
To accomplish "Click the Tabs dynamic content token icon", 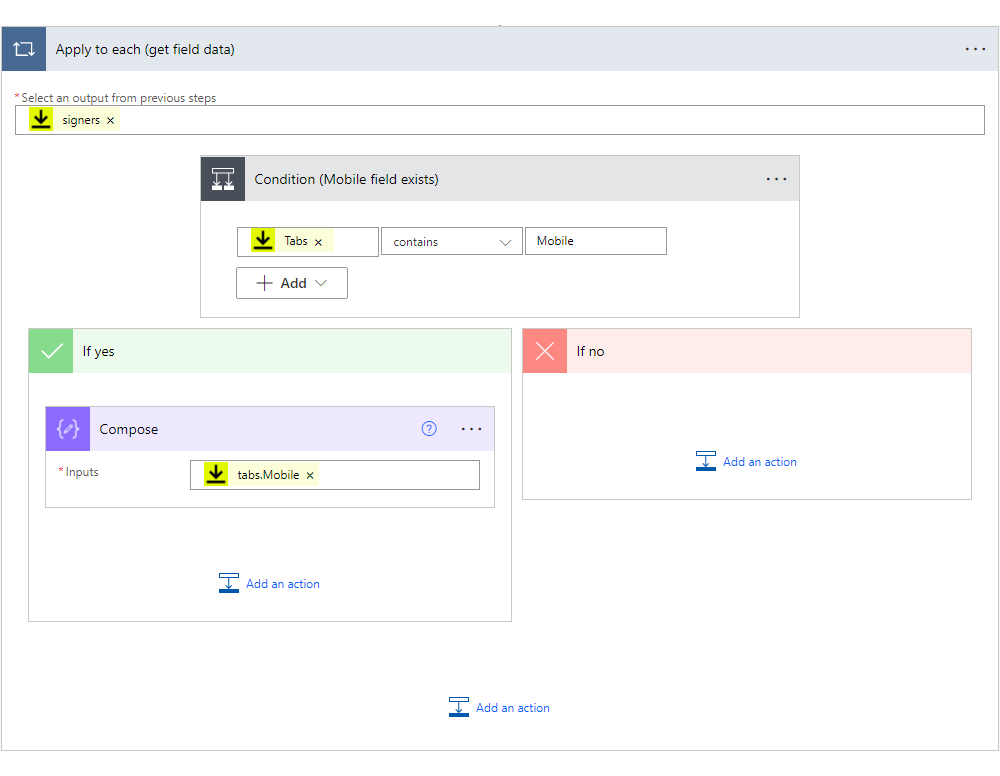I will (x=262, y=240).
